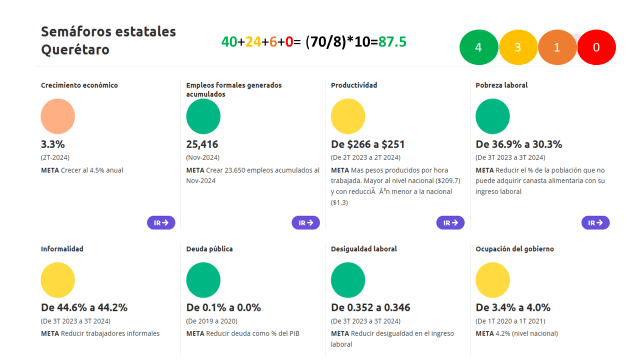Screen dimensions: 640x360
Task: Click the green Empleos formales indicator circle
Action: pos(203,116)
